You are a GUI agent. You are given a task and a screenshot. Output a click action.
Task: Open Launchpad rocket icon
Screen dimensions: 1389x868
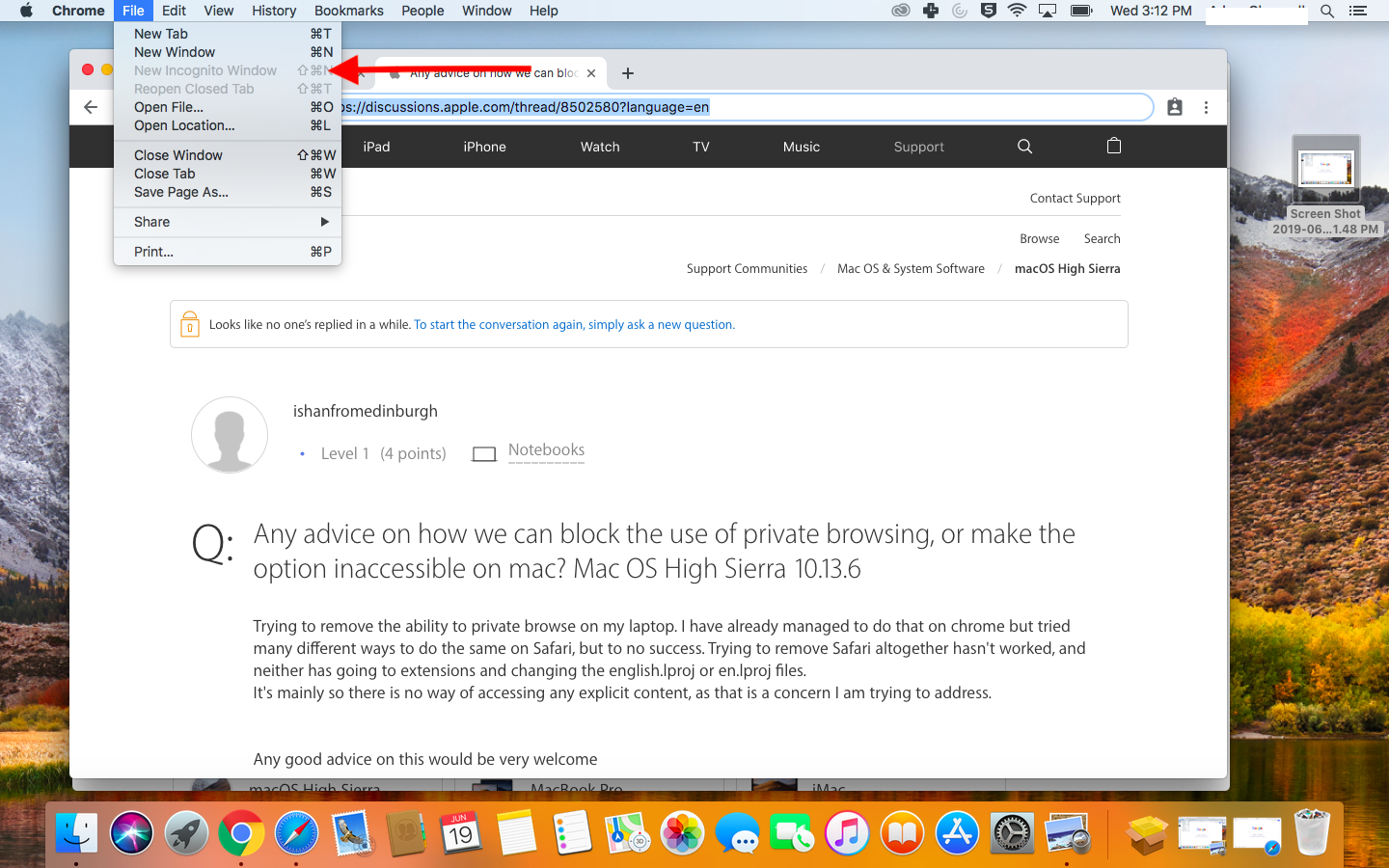pyautogui.click(x=186, y=833)
